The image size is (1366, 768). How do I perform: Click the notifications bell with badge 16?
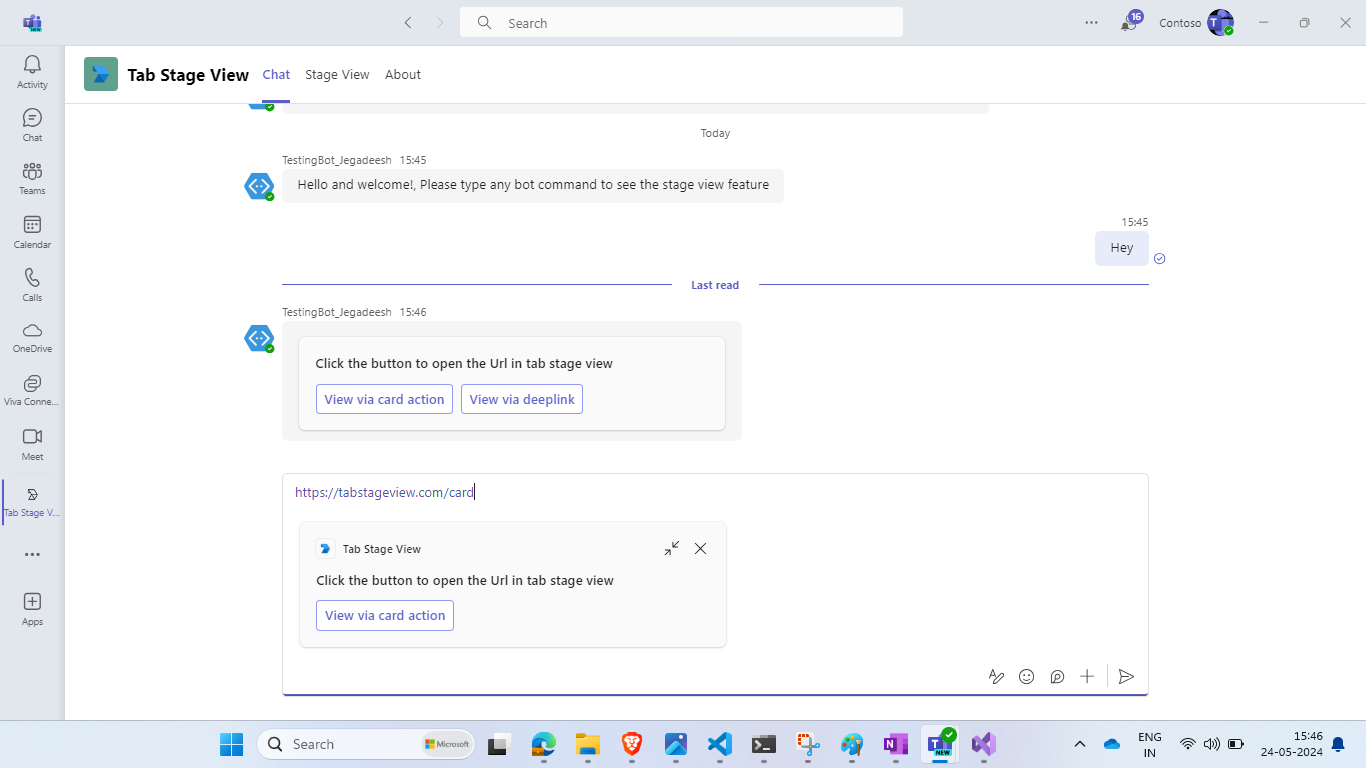pos(1129,23)
